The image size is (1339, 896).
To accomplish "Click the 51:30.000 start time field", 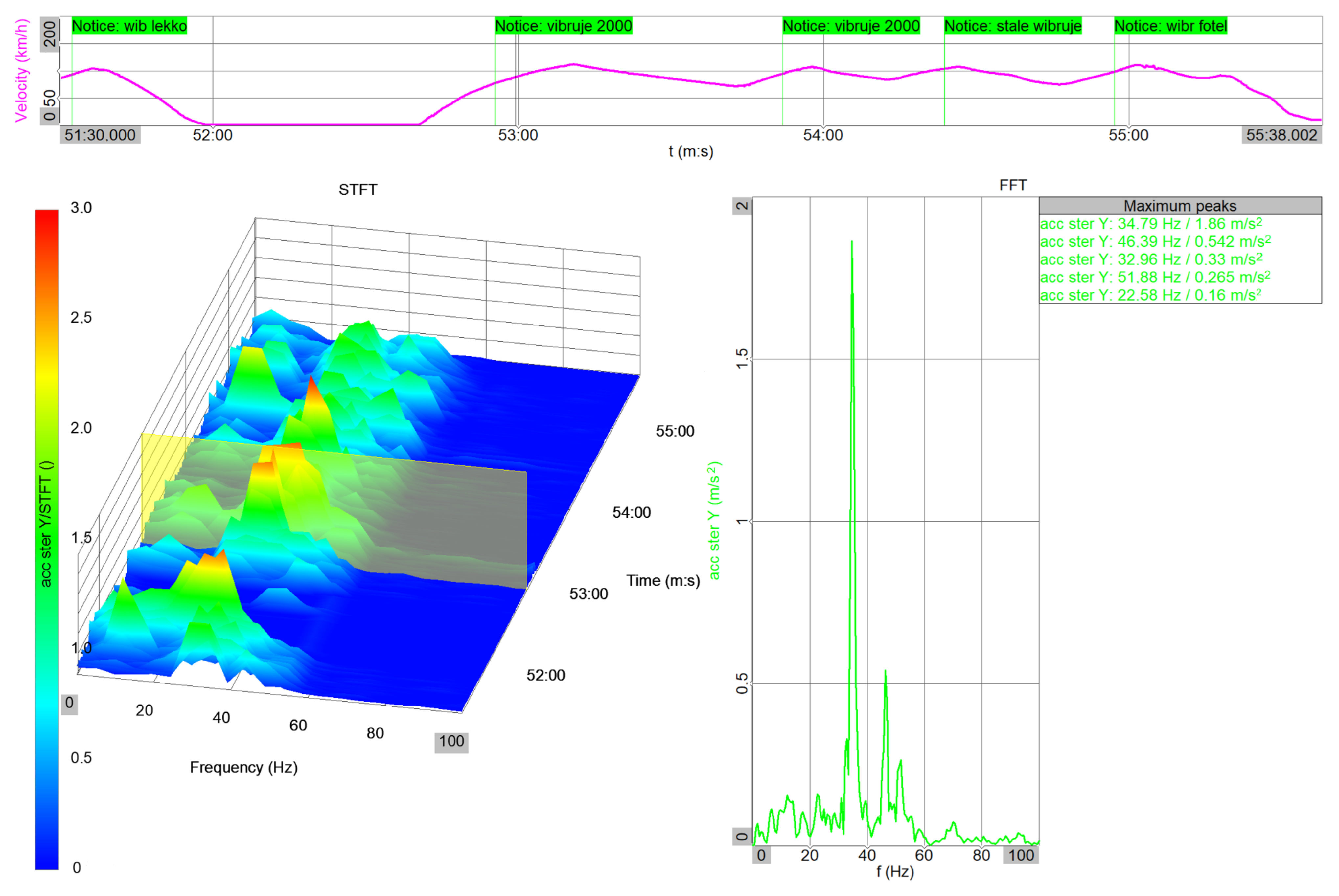I will click(x=100, y=135).
